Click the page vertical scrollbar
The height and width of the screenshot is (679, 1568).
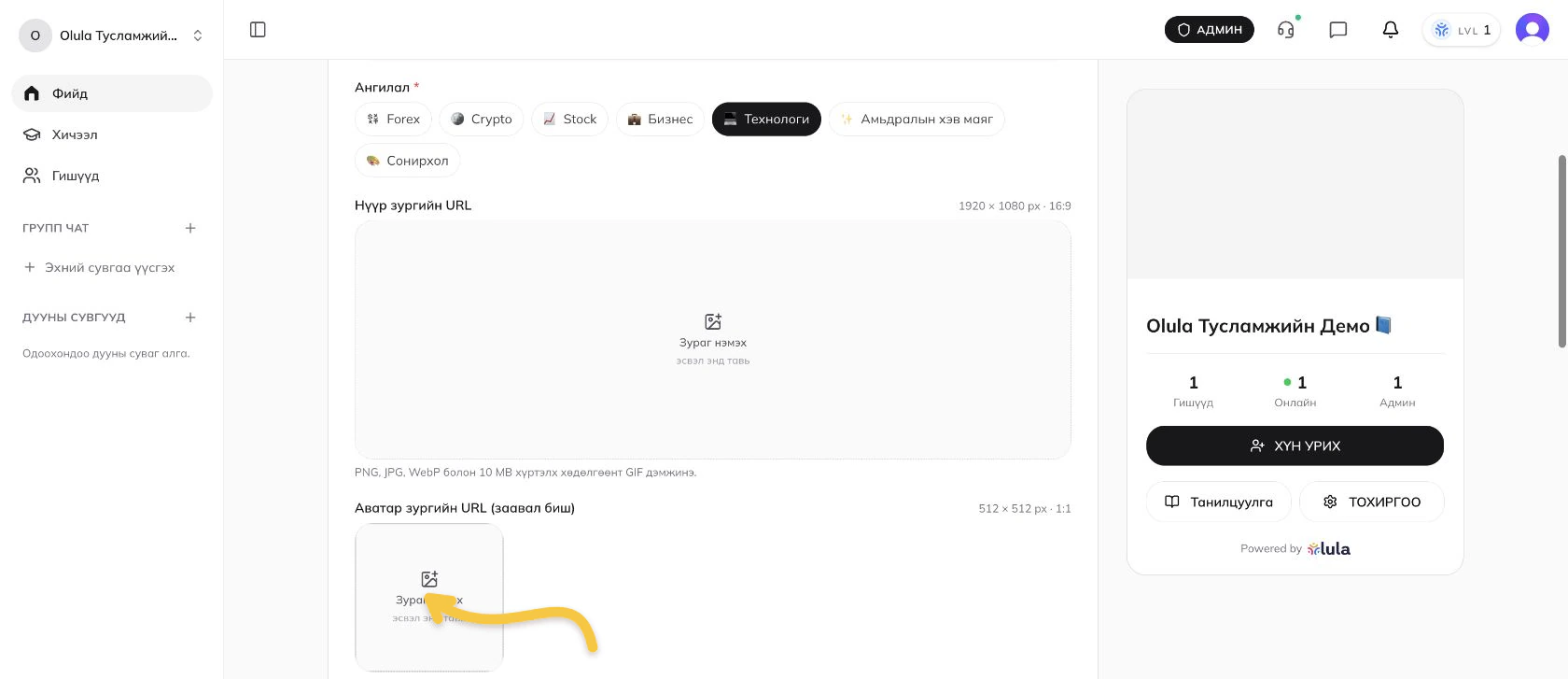[x=1562, y=252]
